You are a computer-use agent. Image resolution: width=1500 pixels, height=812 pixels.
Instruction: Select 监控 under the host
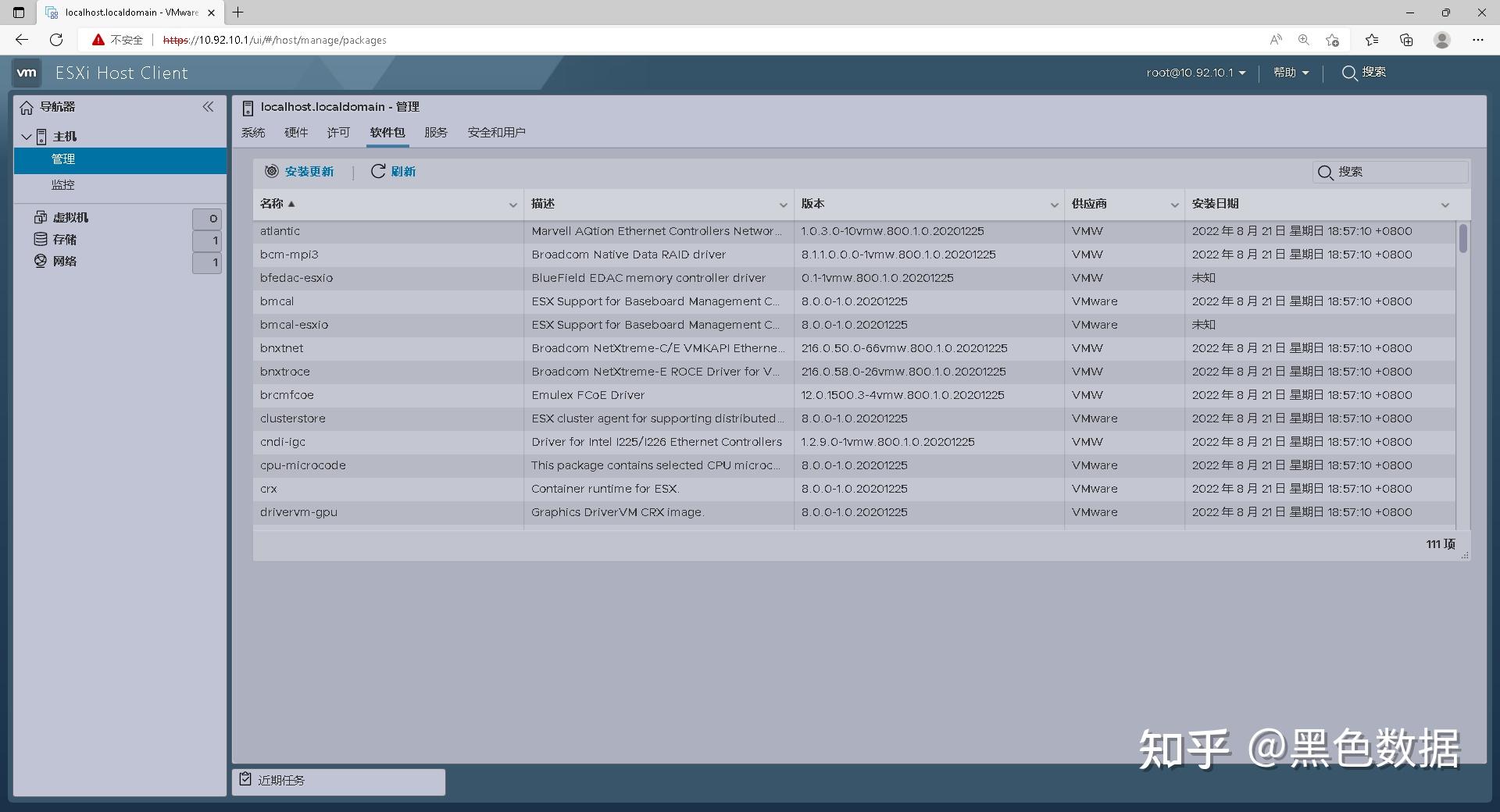click(x=62, y=185)
